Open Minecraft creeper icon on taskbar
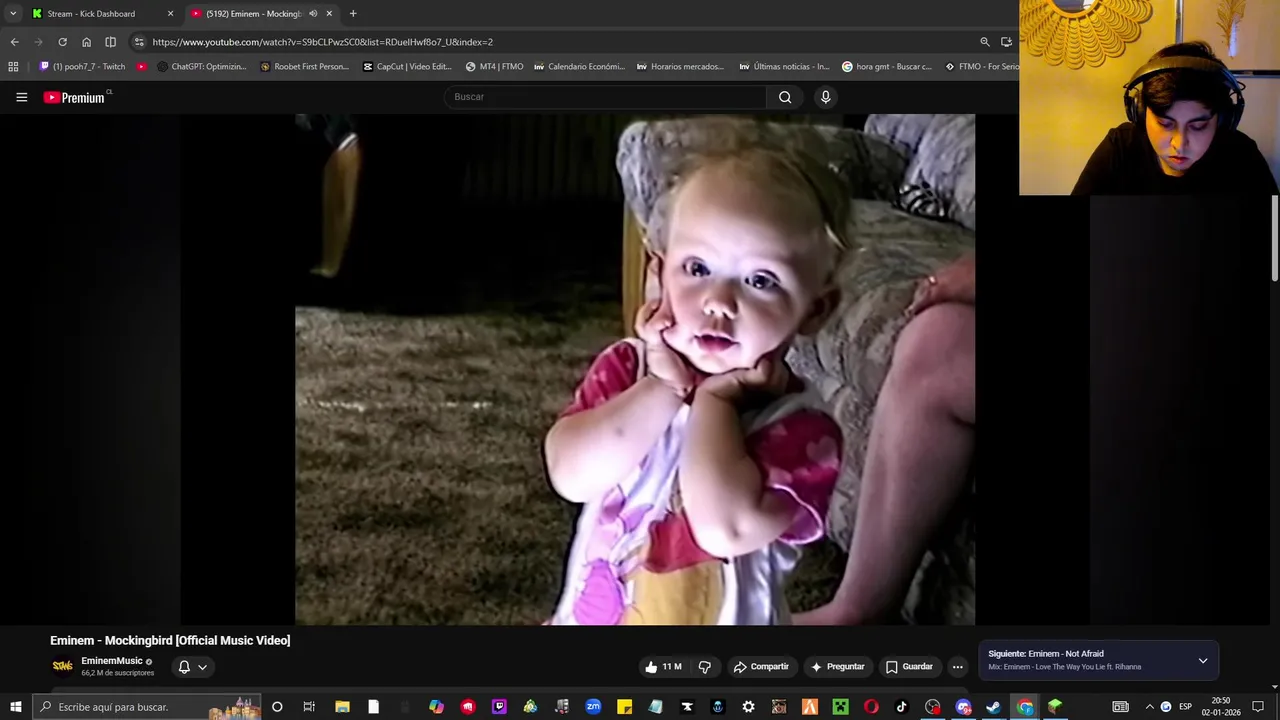1280x720 pixels. tap(841, 707)
